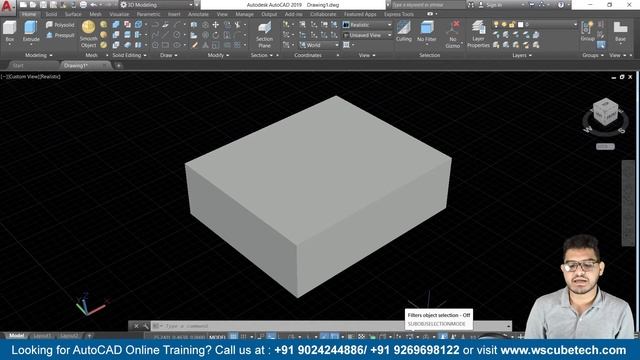
Task: Switch to the Visualize ribbon tab
Action: click(119, 14)
